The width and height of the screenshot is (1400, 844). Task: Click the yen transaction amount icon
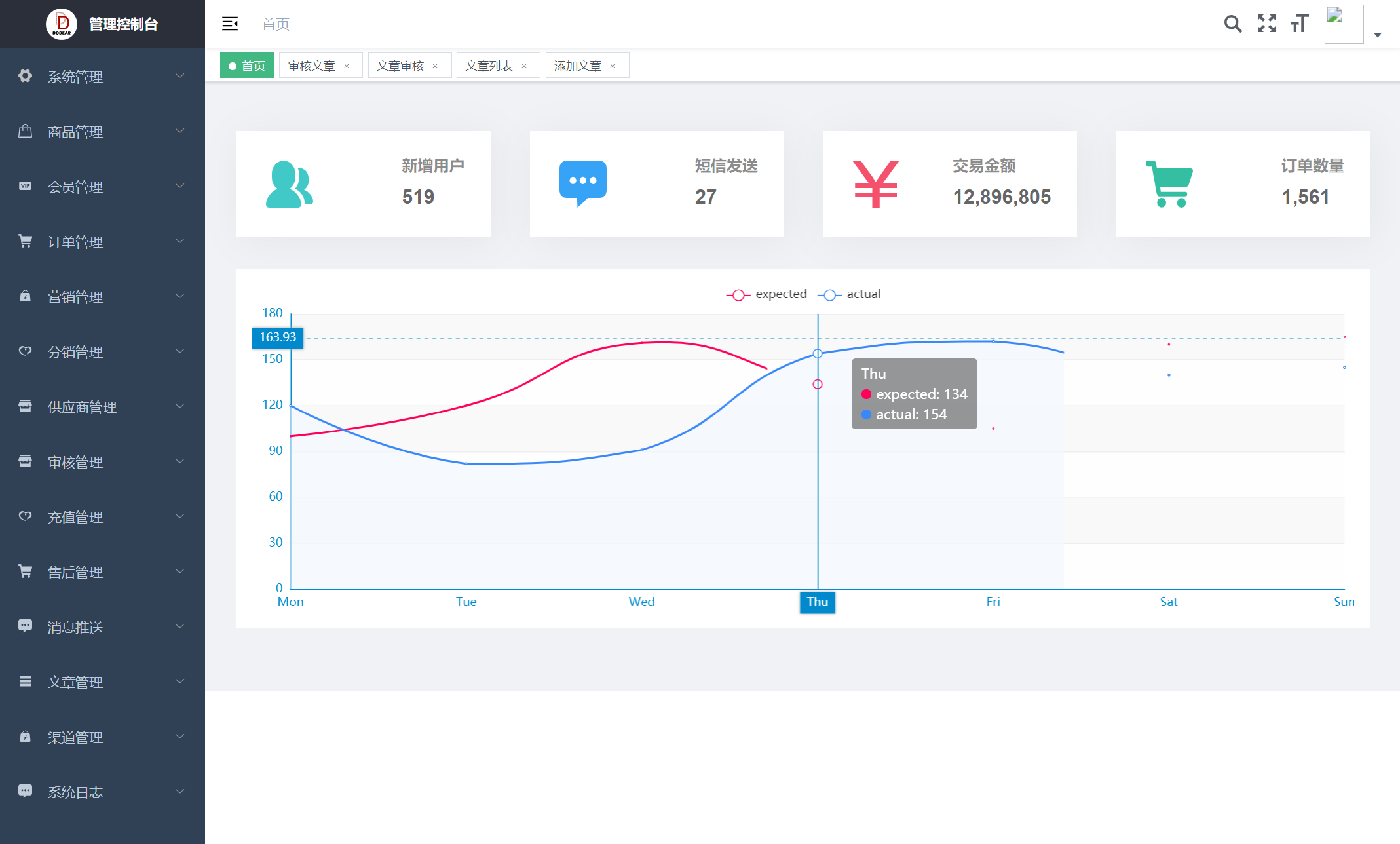coord(875,184)
